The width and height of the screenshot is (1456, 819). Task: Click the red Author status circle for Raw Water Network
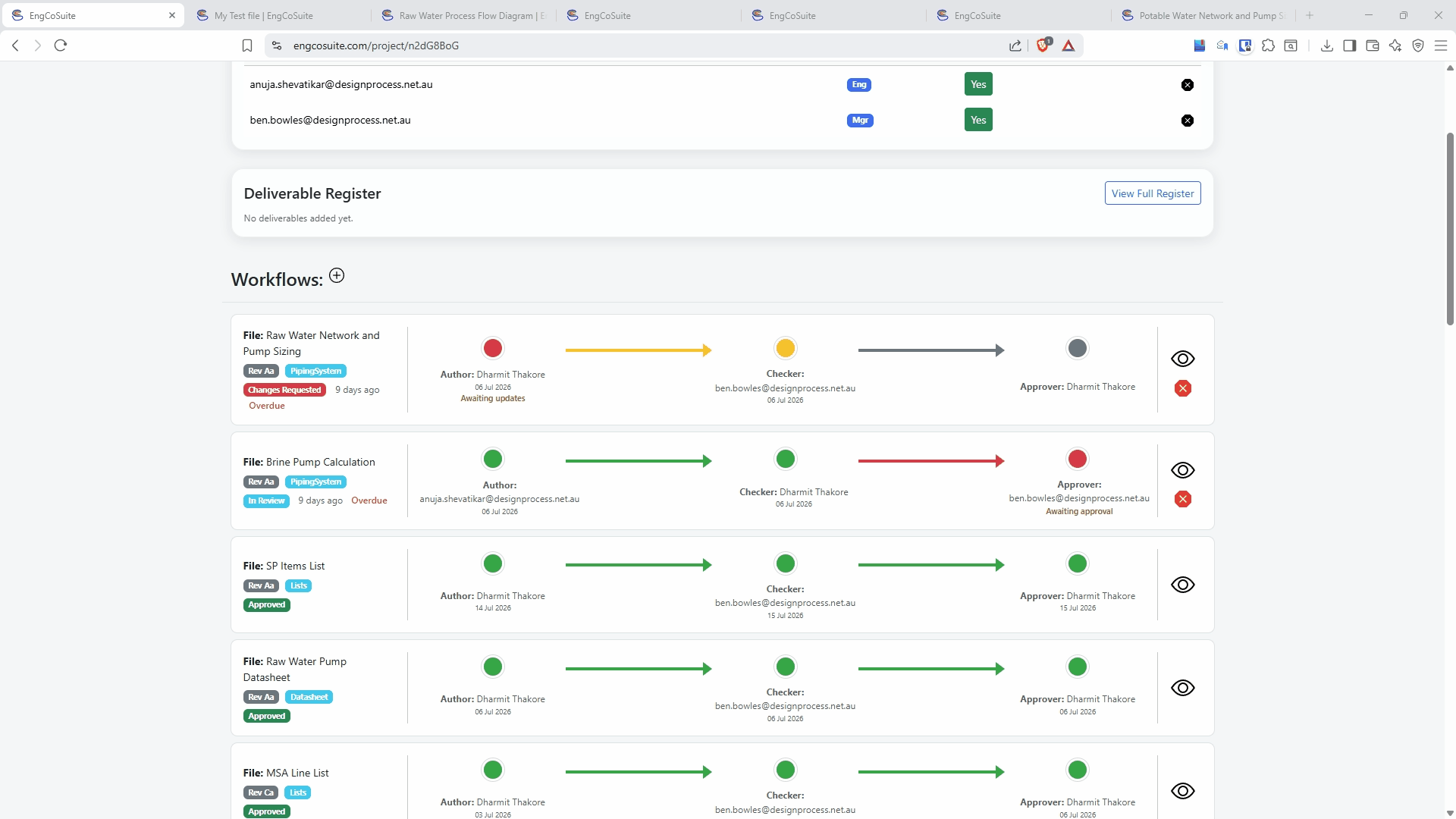[x=492, y=348]
